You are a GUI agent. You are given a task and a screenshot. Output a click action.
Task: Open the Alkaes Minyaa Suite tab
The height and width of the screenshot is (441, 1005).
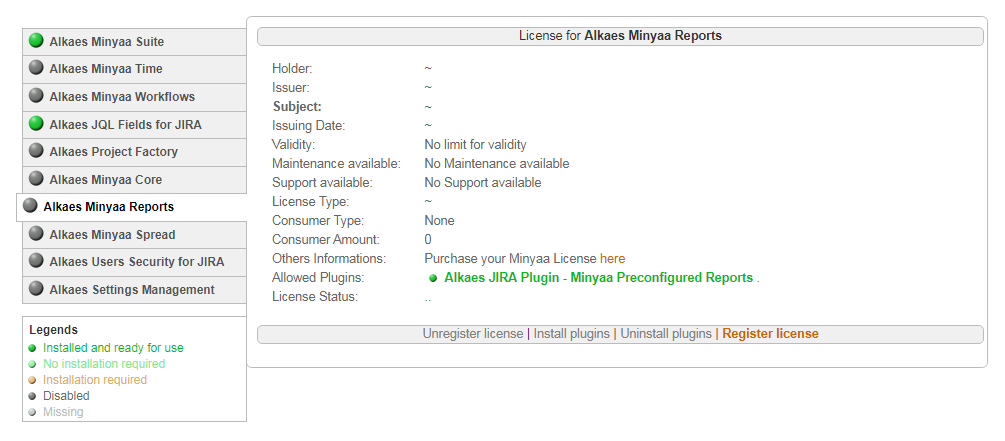click(135, 42)
